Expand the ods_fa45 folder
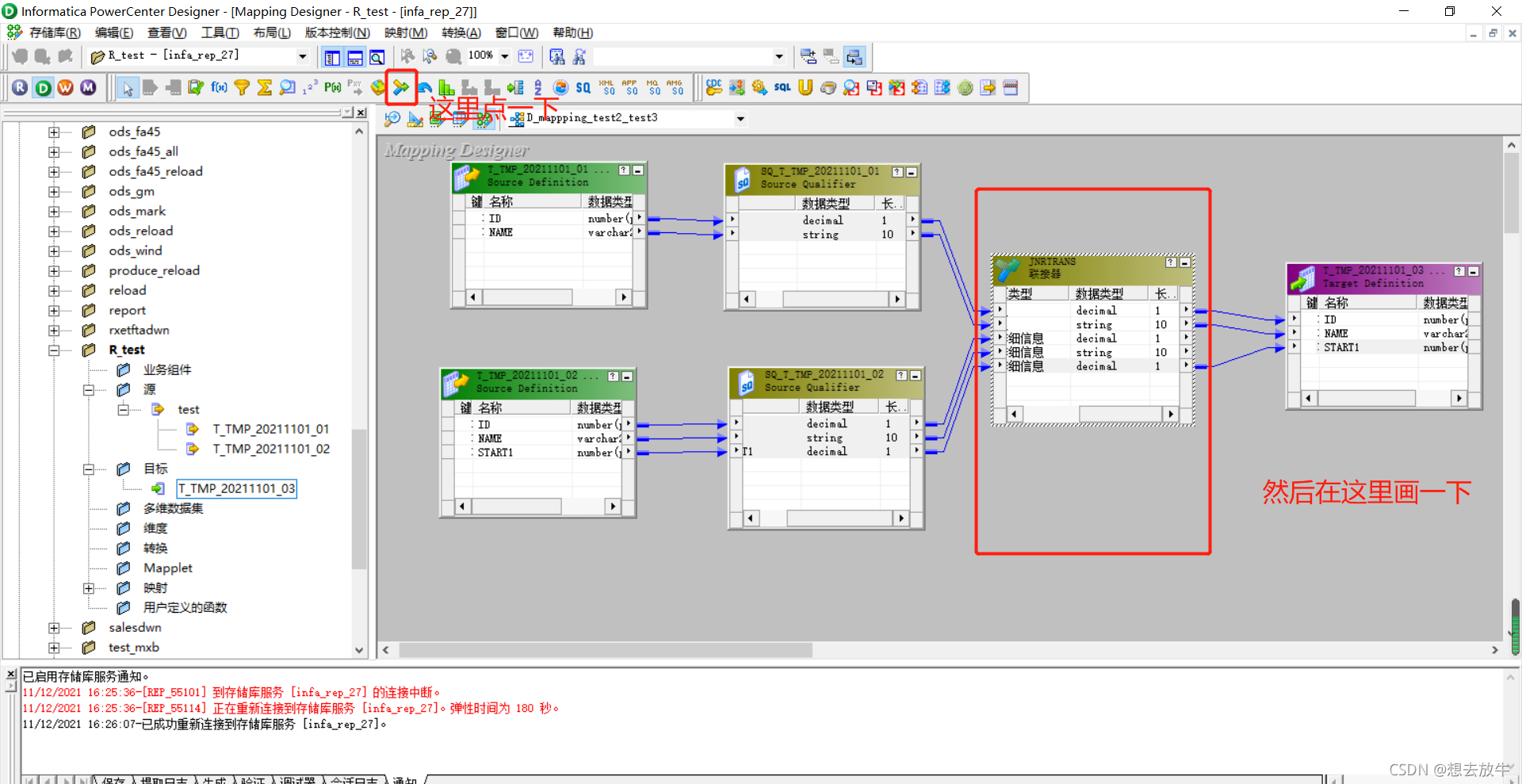 [x=54, y=132]
